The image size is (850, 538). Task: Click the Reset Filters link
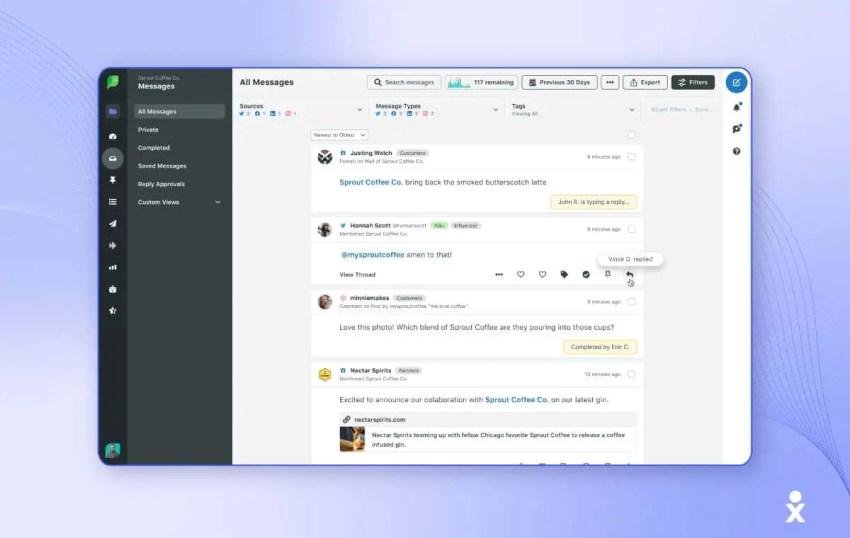point(668,110)
